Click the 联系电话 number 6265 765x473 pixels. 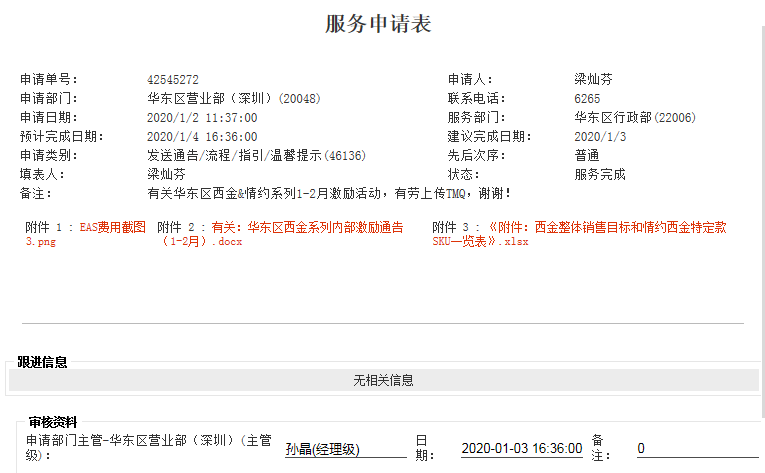pyautogui.click(x=587, y=99)
